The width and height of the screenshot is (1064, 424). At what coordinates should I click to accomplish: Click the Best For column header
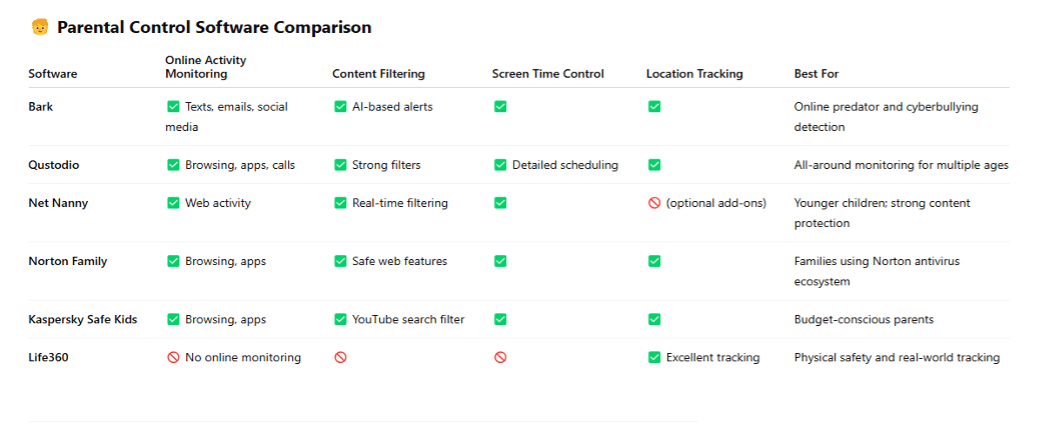point(816,74)
